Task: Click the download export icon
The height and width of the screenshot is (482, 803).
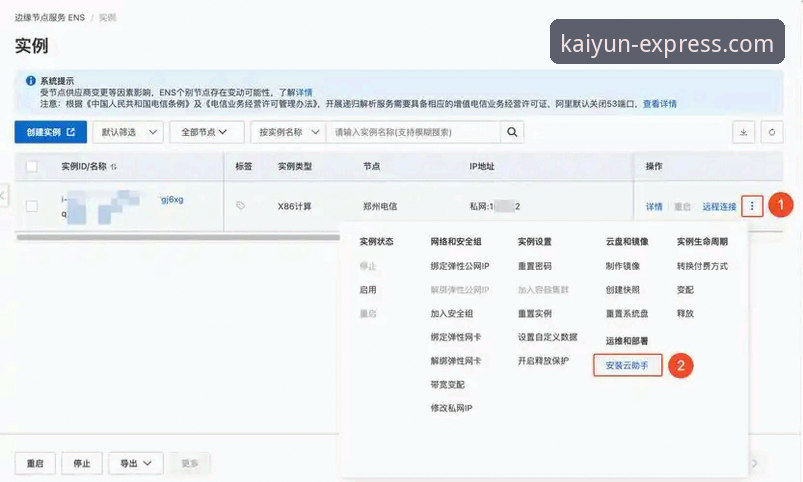Action: point(743,133)
